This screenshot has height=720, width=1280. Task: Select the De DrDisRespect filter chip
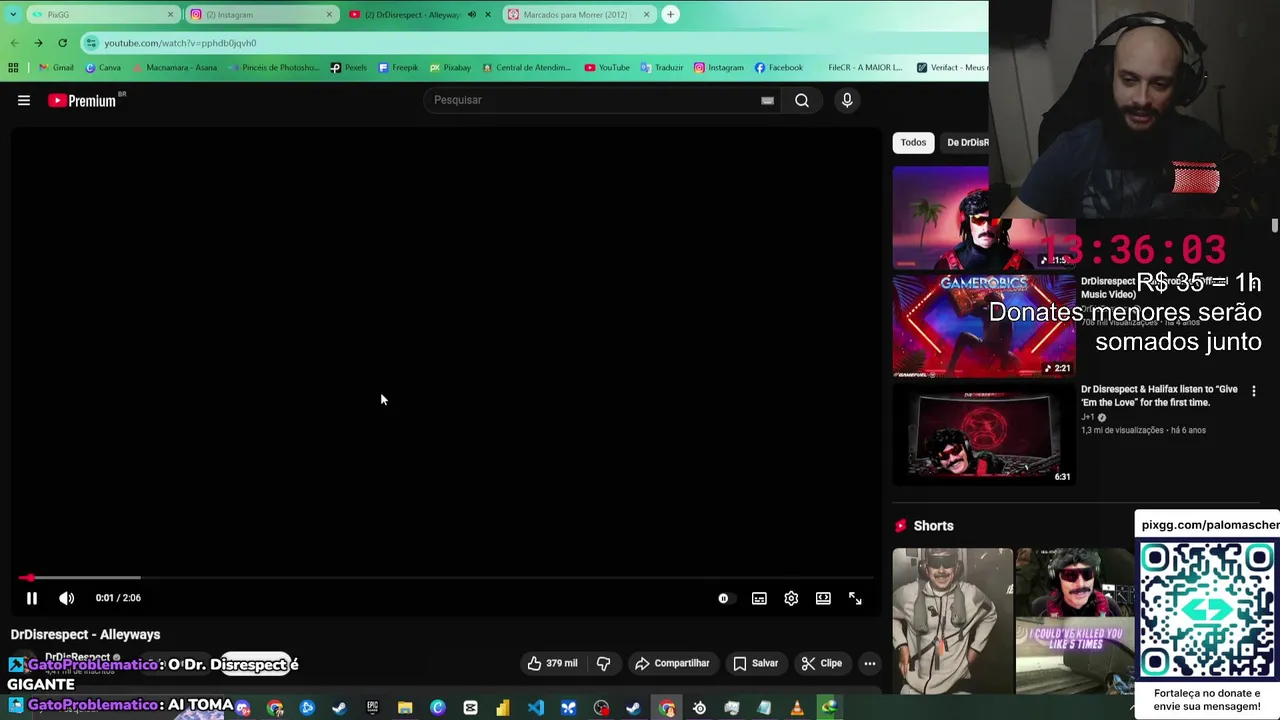pyautogui.click(x=967, y=142)
